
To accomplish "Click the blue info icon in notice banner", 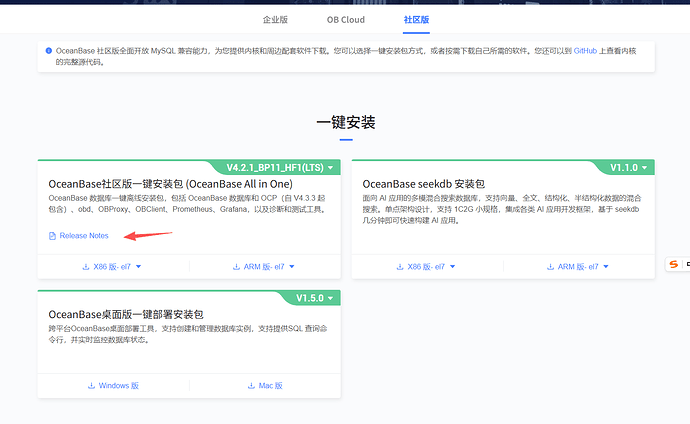I will [x=48, y=50].
